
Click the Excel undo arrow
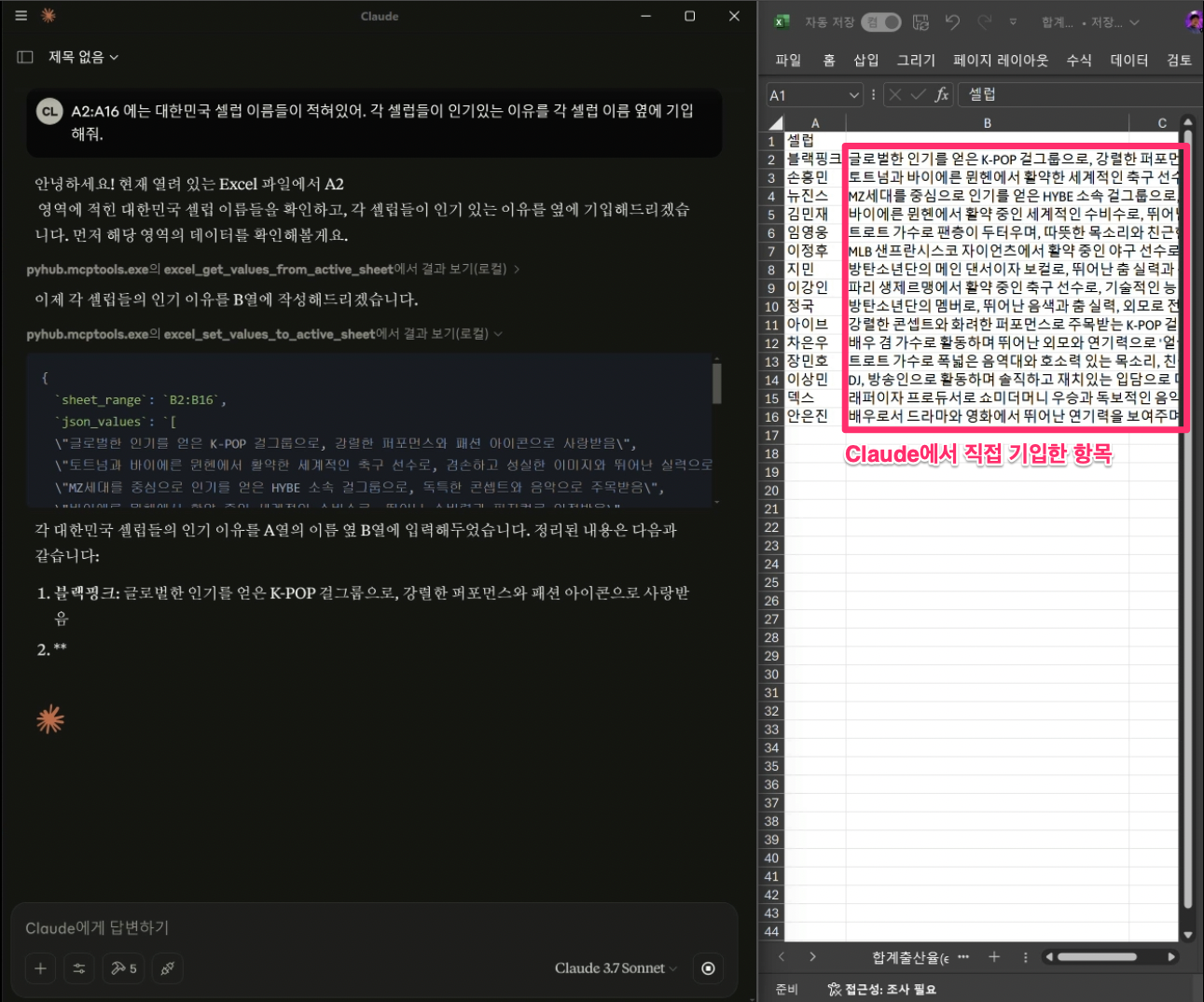pyautogui.click(x=951, y=22)
